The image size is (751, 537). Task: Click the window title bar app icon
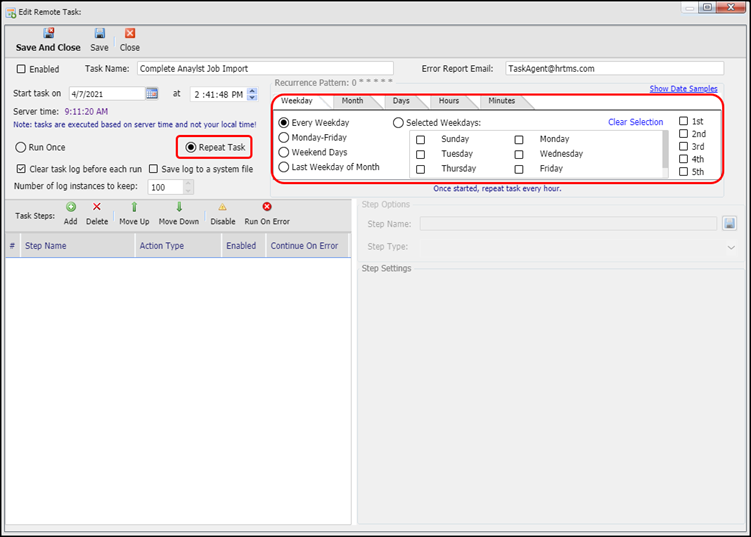click(x=11, y=12)
